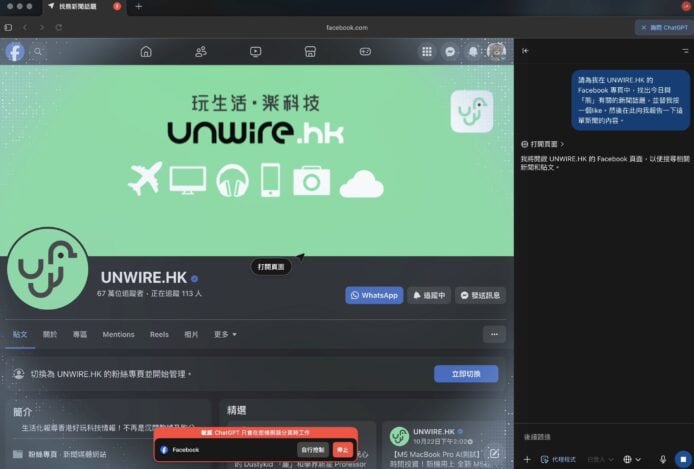Open the Facebook Messenger icon

[451, 51]
